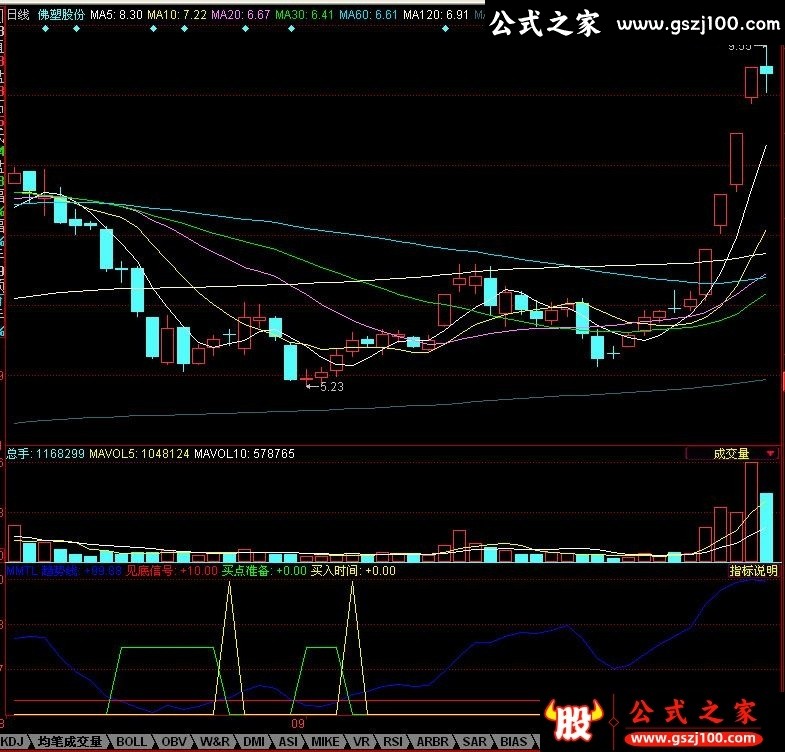The width and height of the screenshot is (785, 752).
Task: Select the 均笔成交量 indicator tab
Action: point(69,741)
